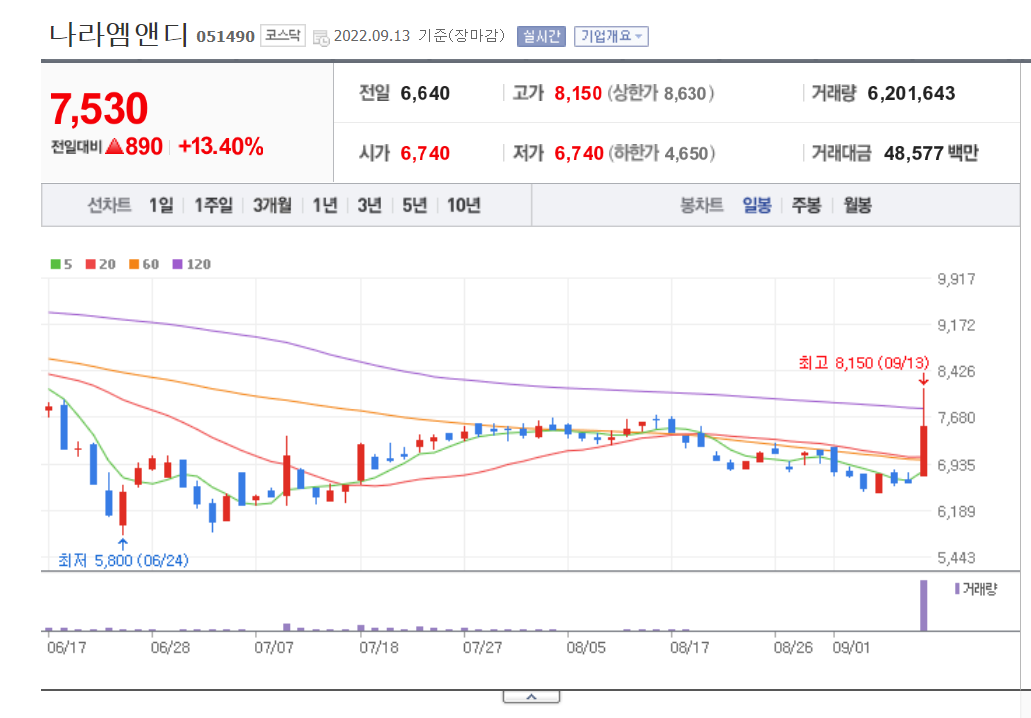This screenshot has width=1031, height=718.
Task: Click the +13.40% change rate
Action: point(221,147)
